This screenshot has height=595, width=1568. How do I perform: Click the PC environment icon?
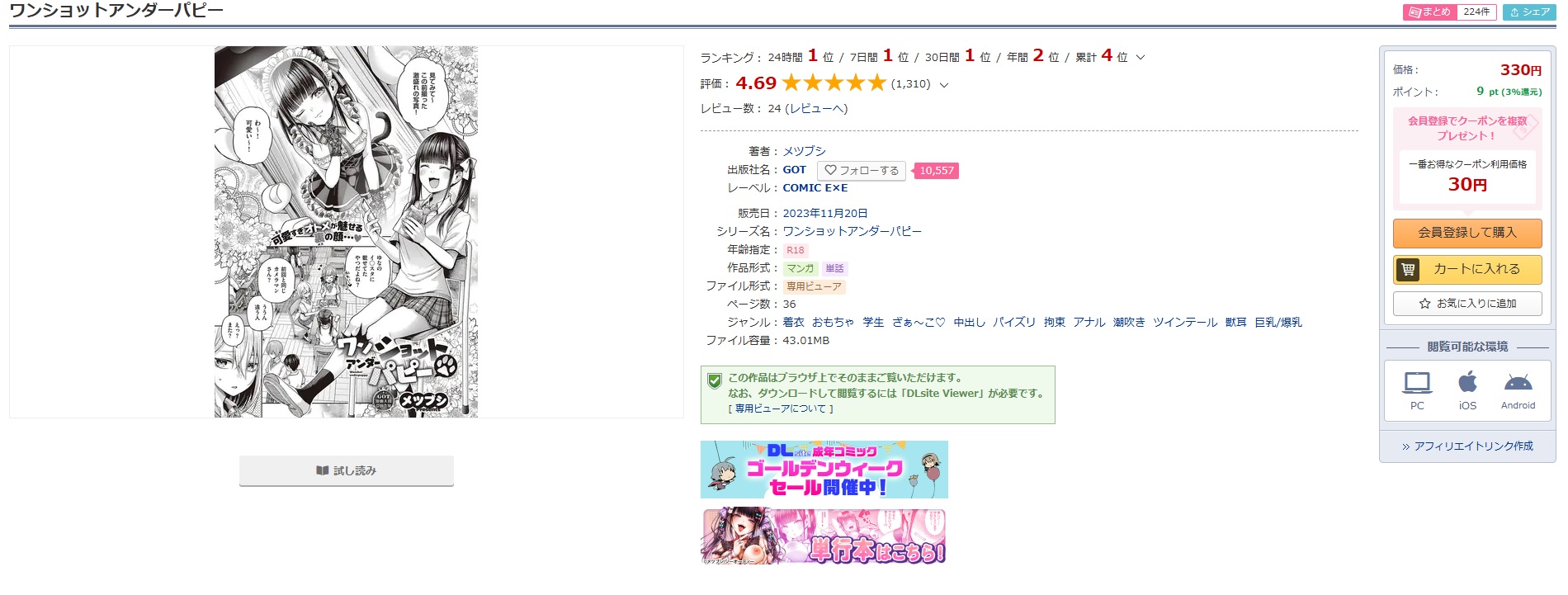1417,382
